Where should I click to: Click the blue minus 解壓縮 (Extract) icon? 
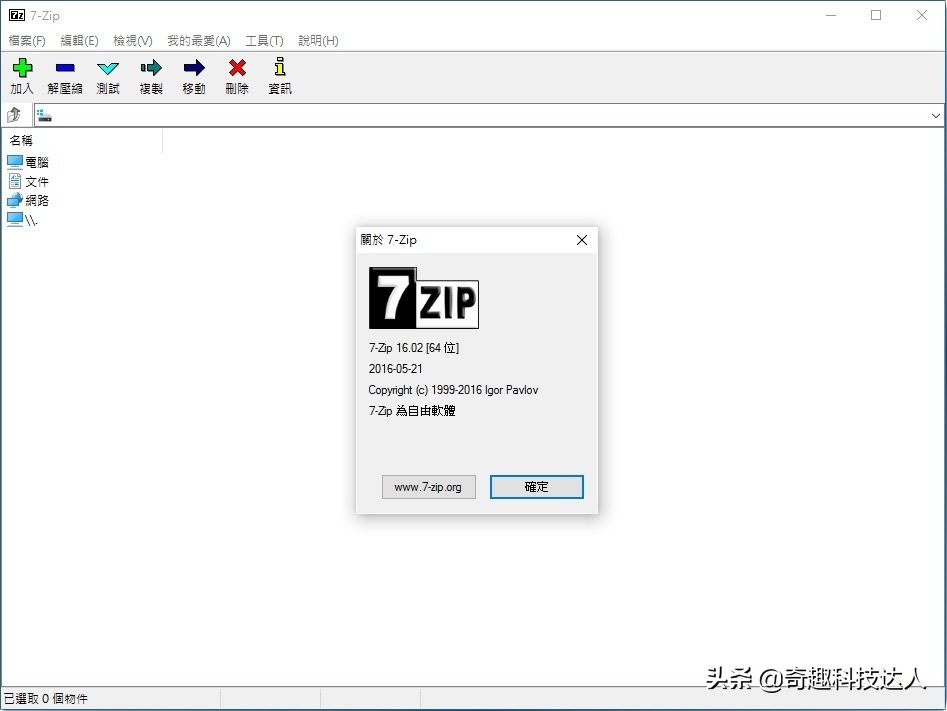tap(65, 68)
